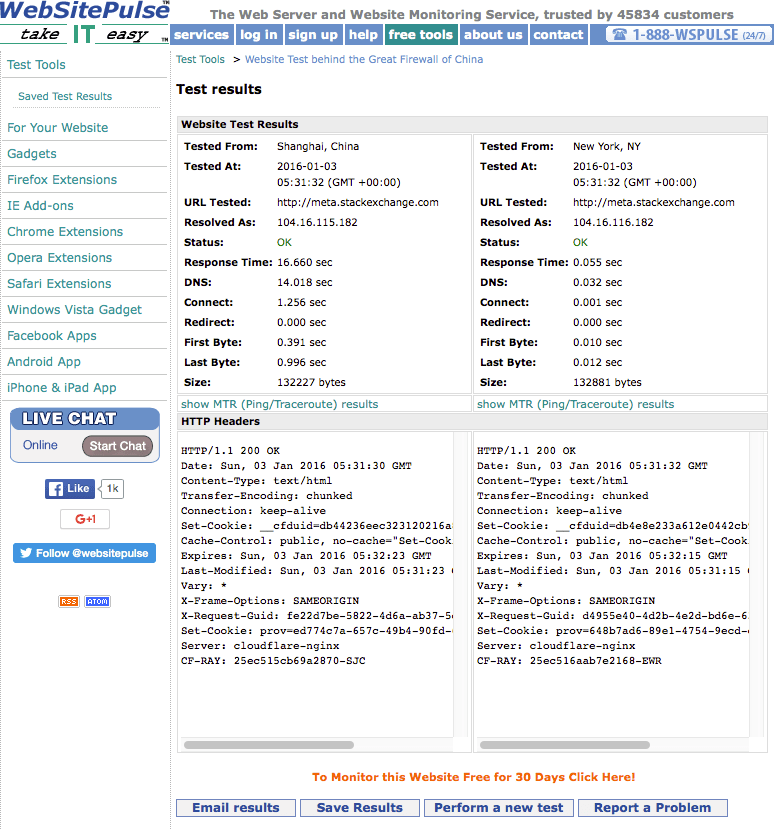Click the CF-RAY header ending in SJC
The width and height of the screenshot is (774, 829).
pyautogui.click(x=273, y=661)
